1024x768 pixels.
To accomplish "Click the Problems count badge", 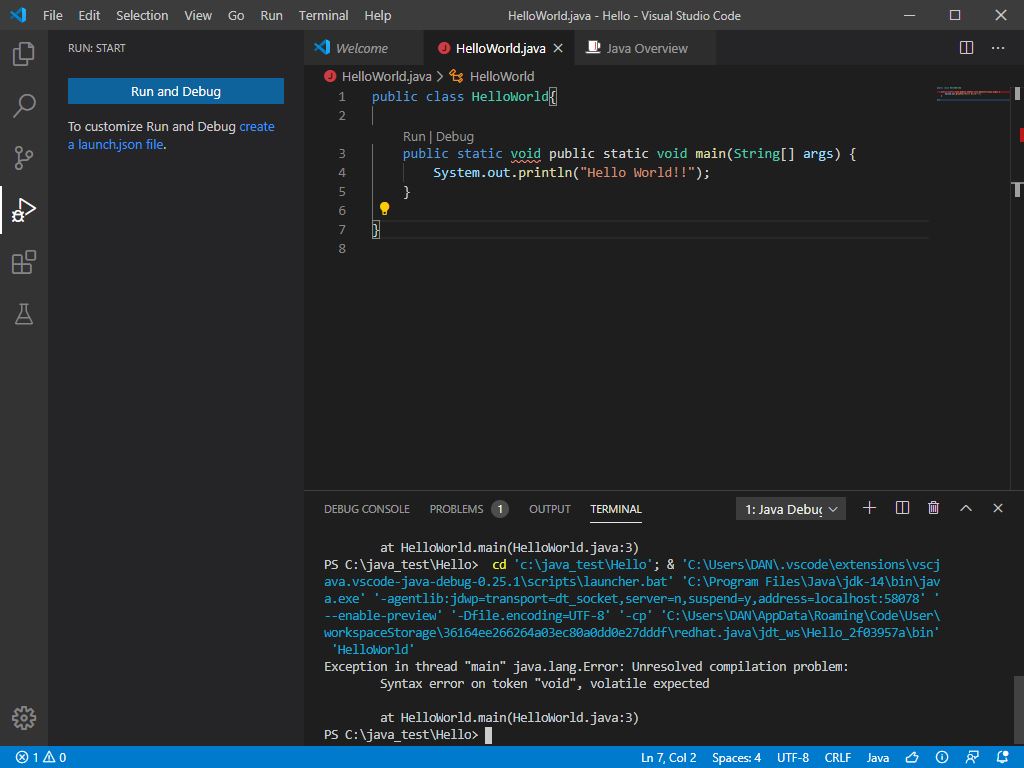I will pos(500,509).
